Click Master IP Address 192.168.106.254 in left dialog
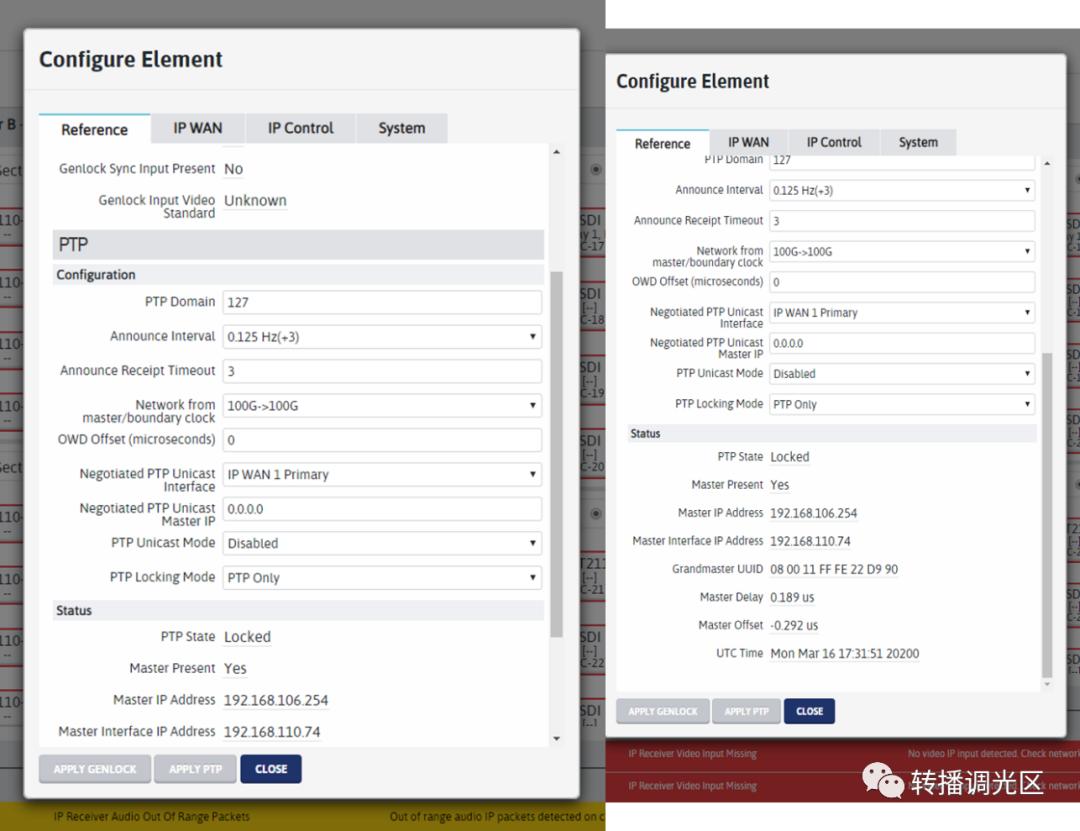 pos(276,700)
